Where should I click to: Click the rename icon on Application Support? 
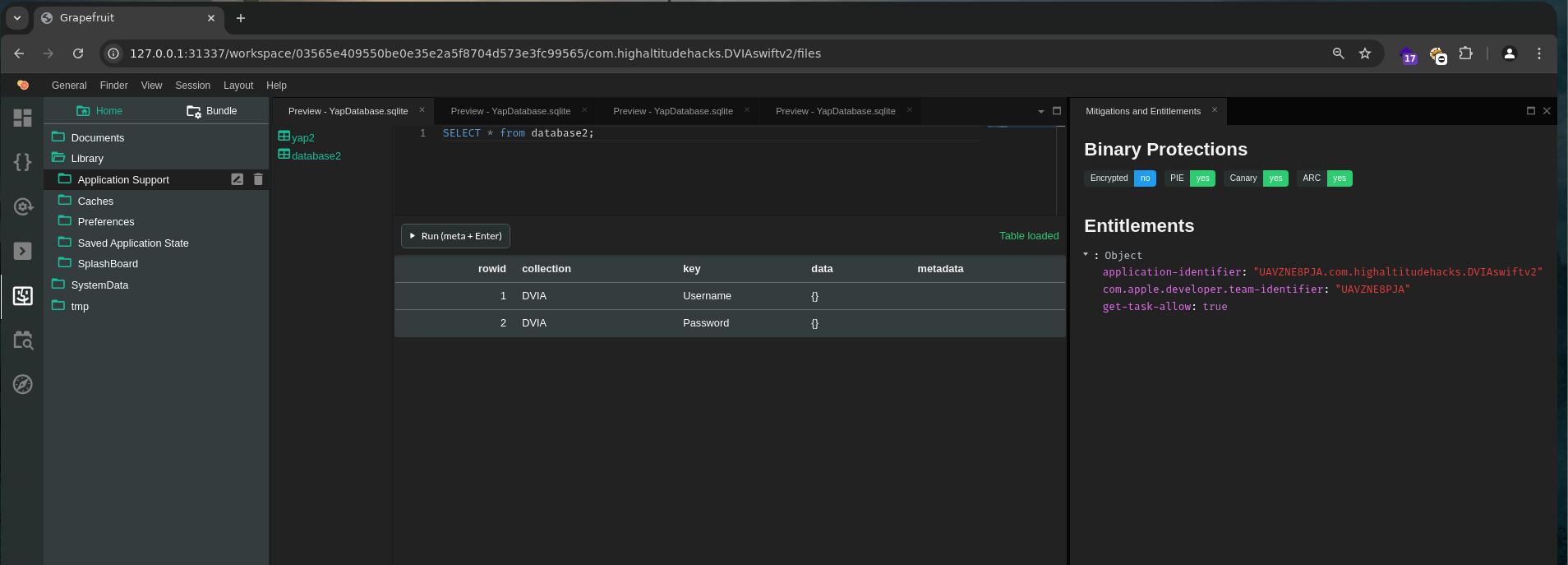[x=237, y=179]
